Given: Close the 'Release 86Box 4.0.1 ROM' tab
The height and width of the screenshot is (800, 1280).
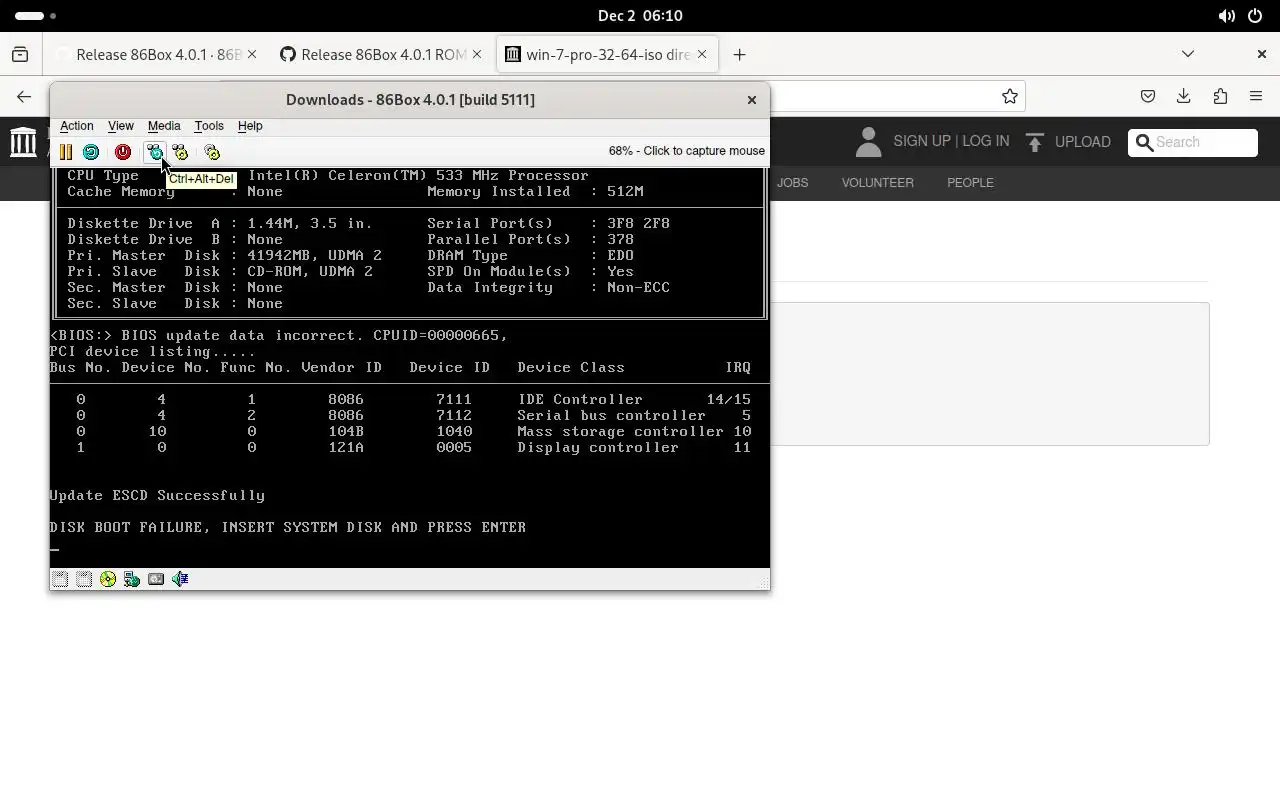Looking at the screenshot, I should 477,55.
